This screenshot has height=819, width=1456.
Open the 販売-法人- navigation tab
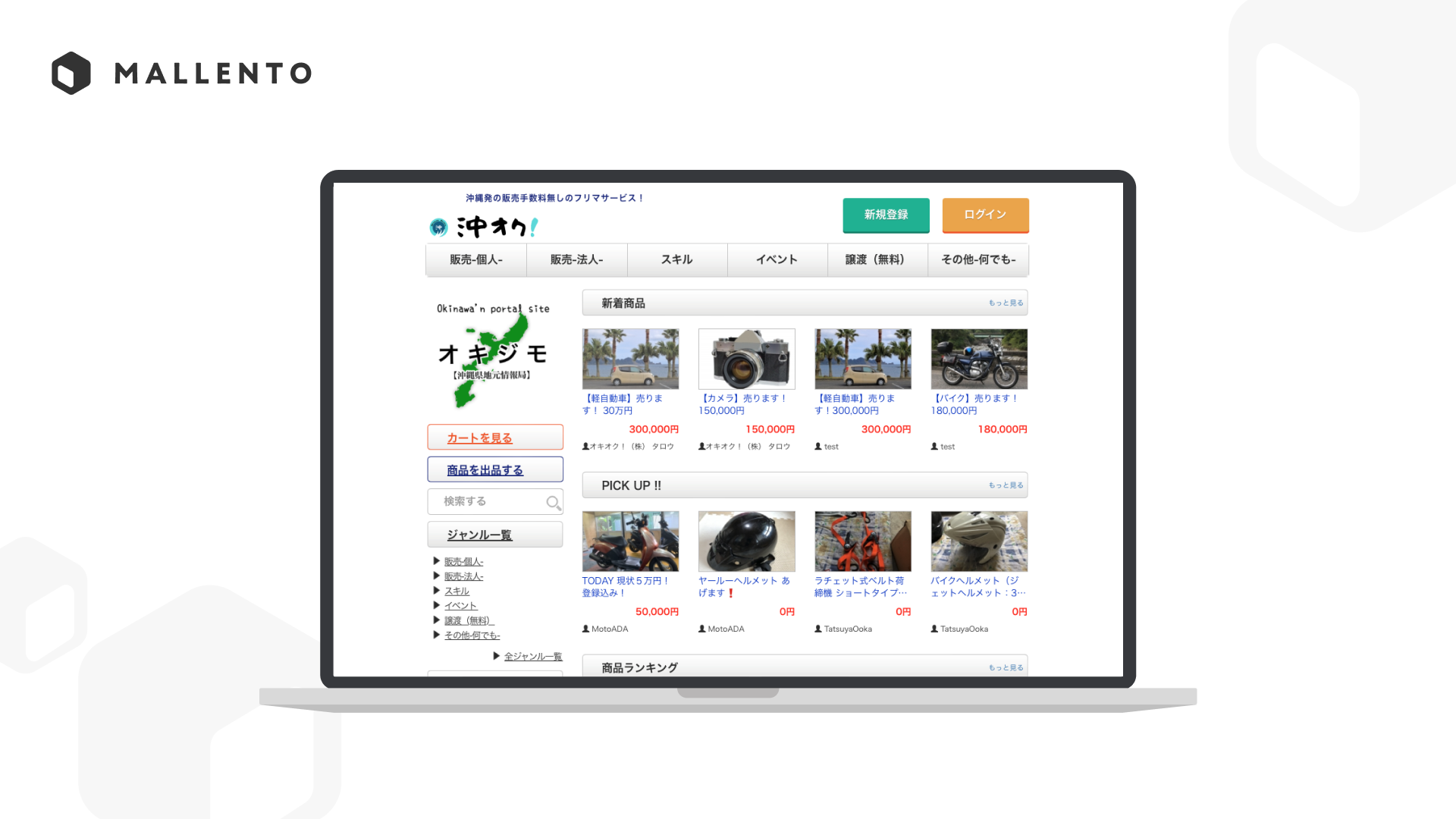[x=576, y=259]
